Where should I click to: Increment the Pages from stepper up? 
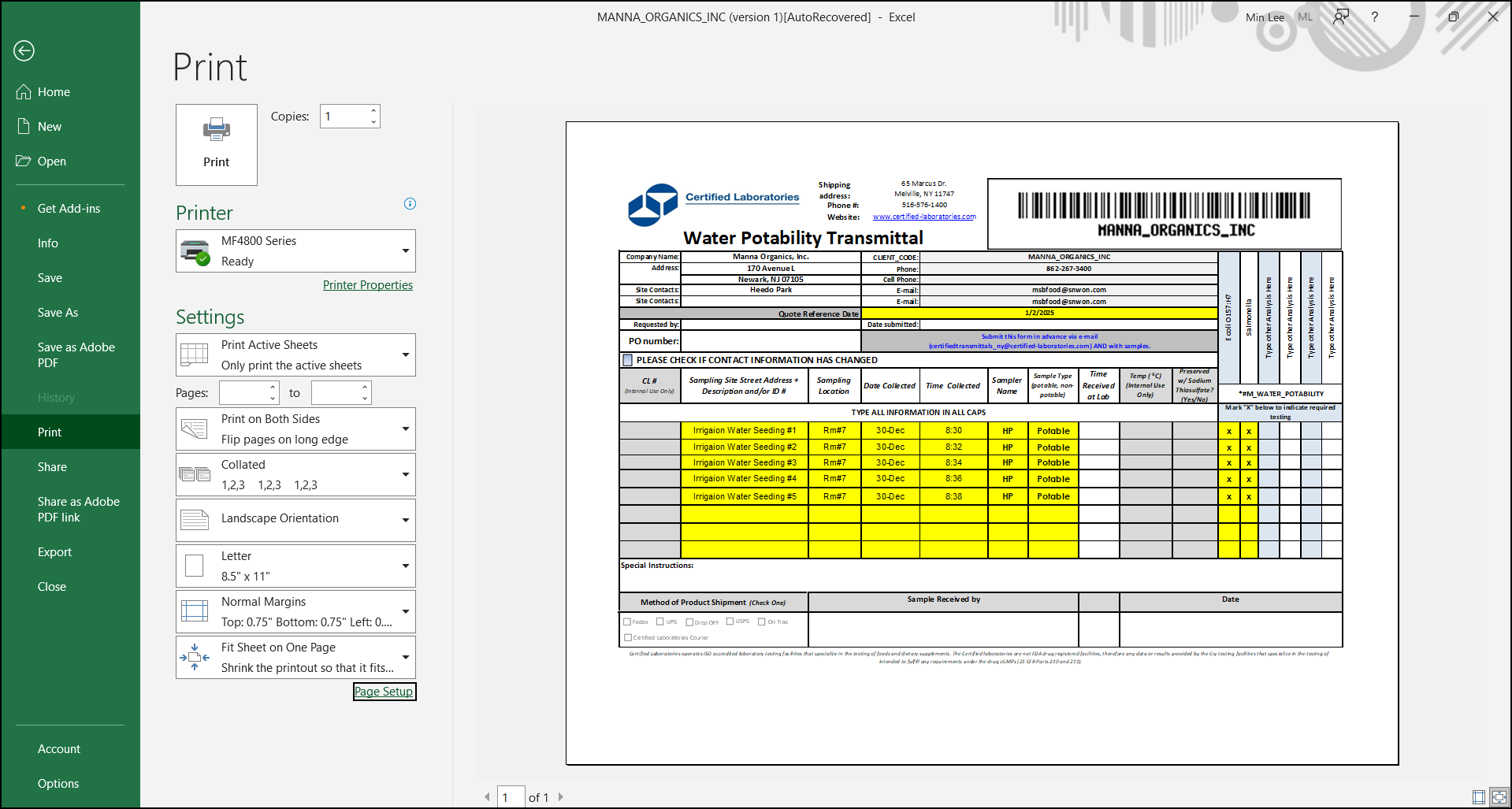pos(273,387)
